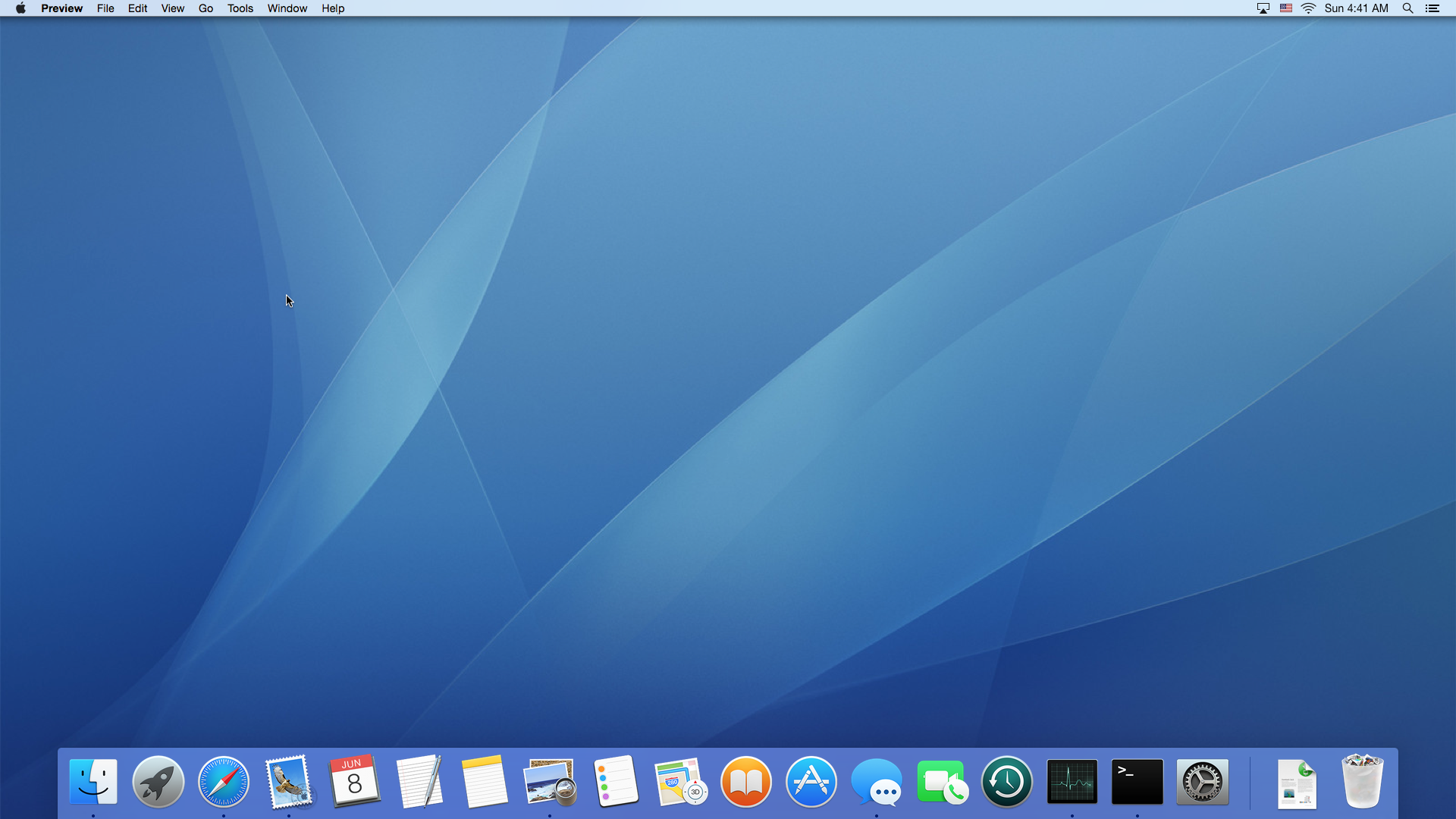Open Finder from the Dock

click(x=93, y=781)
